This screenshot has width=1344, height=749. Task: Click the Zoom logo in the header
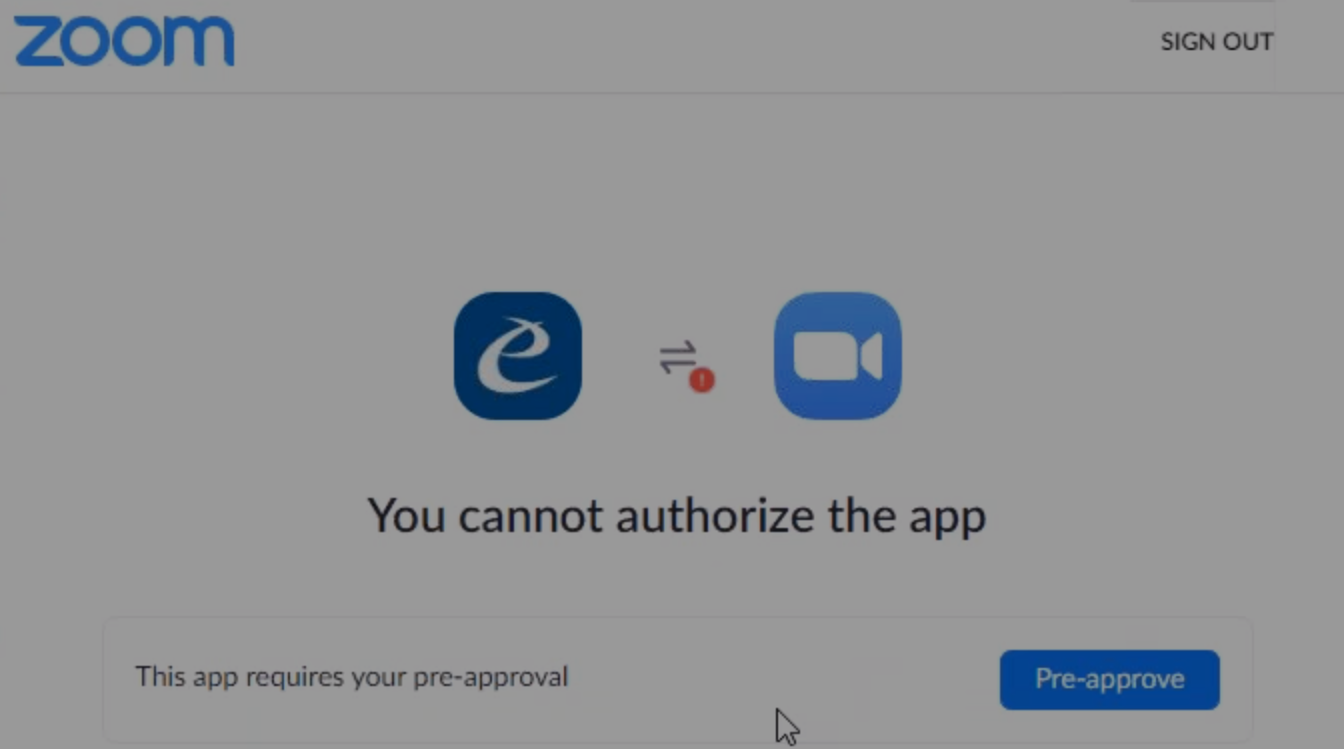pos(124,41)
